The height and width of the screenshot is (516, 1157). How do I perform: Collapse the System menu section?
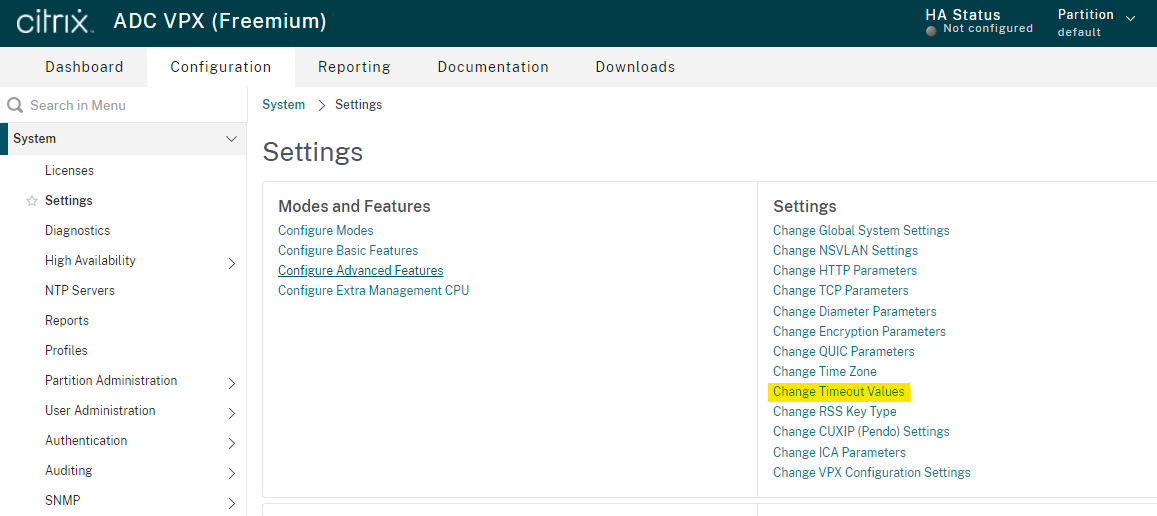coord(231,139)
